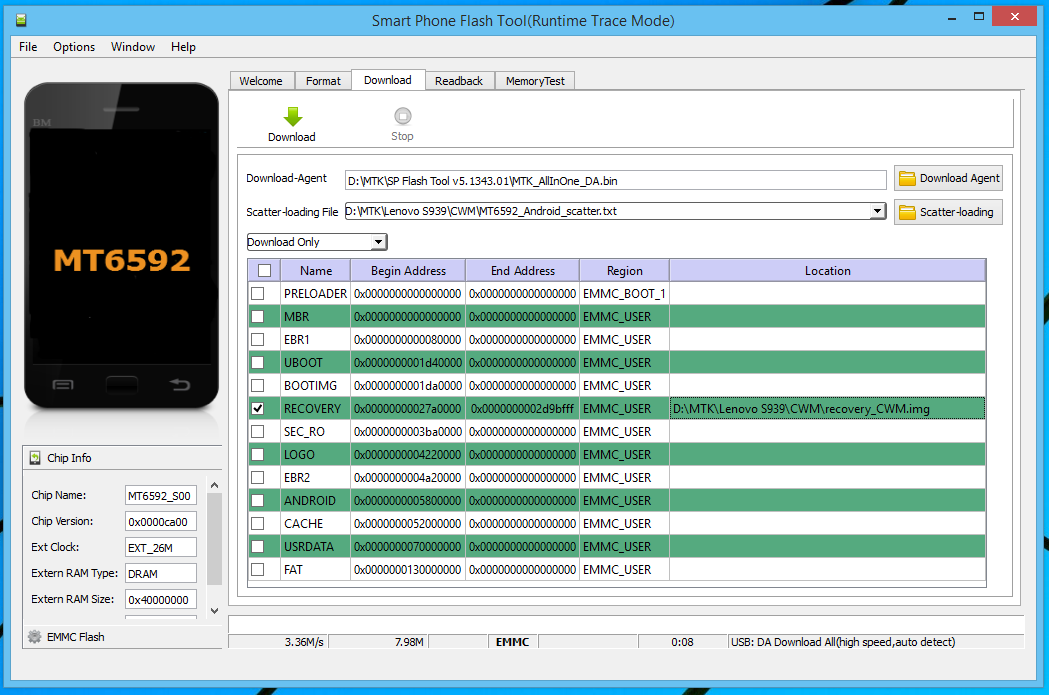Click the Chip Info scroll up arrow

[x=214, y=485]
